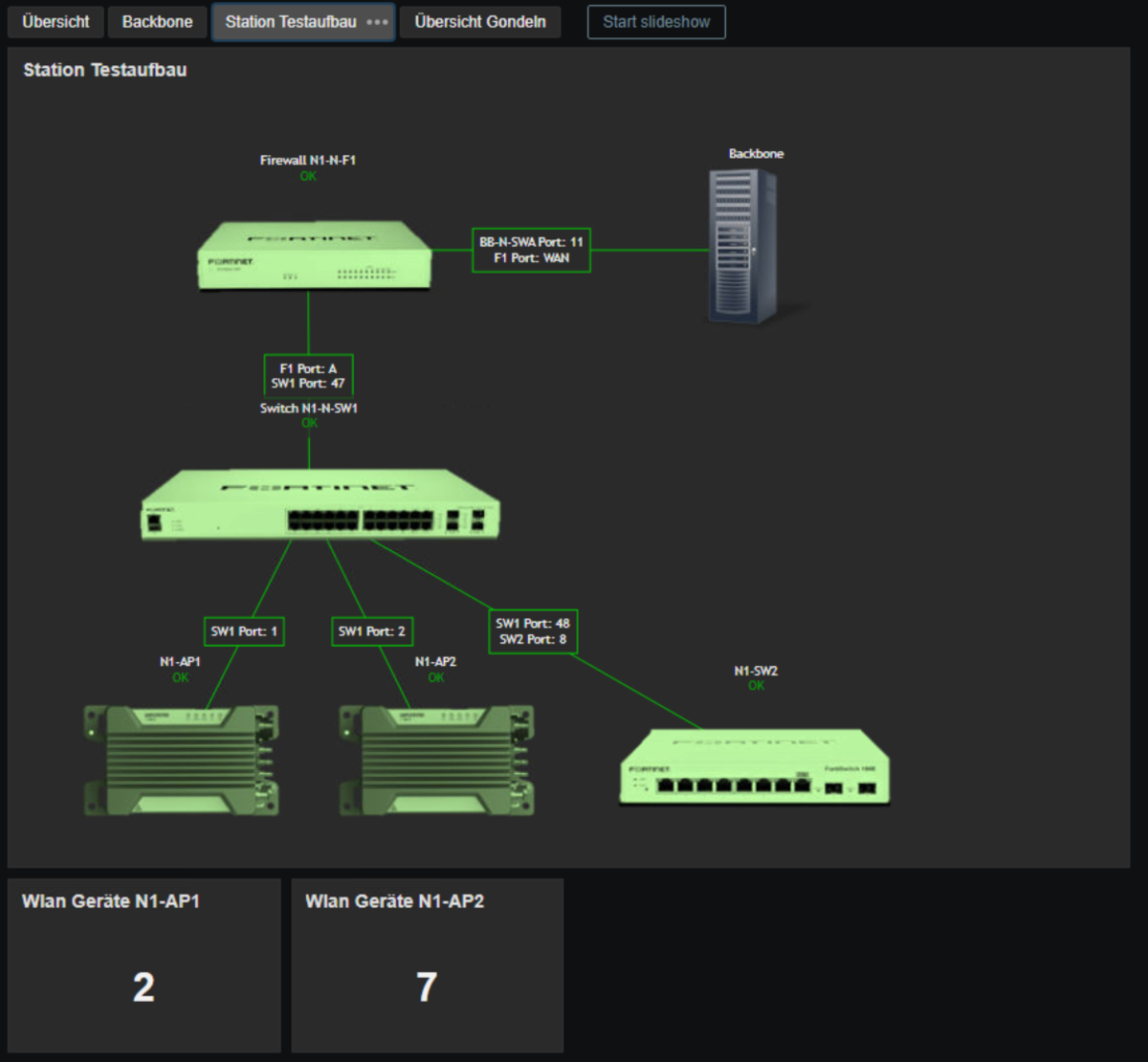Click the N1-SW2 switch device icon
This screenshot has width=1148, height=1062.
755,766
